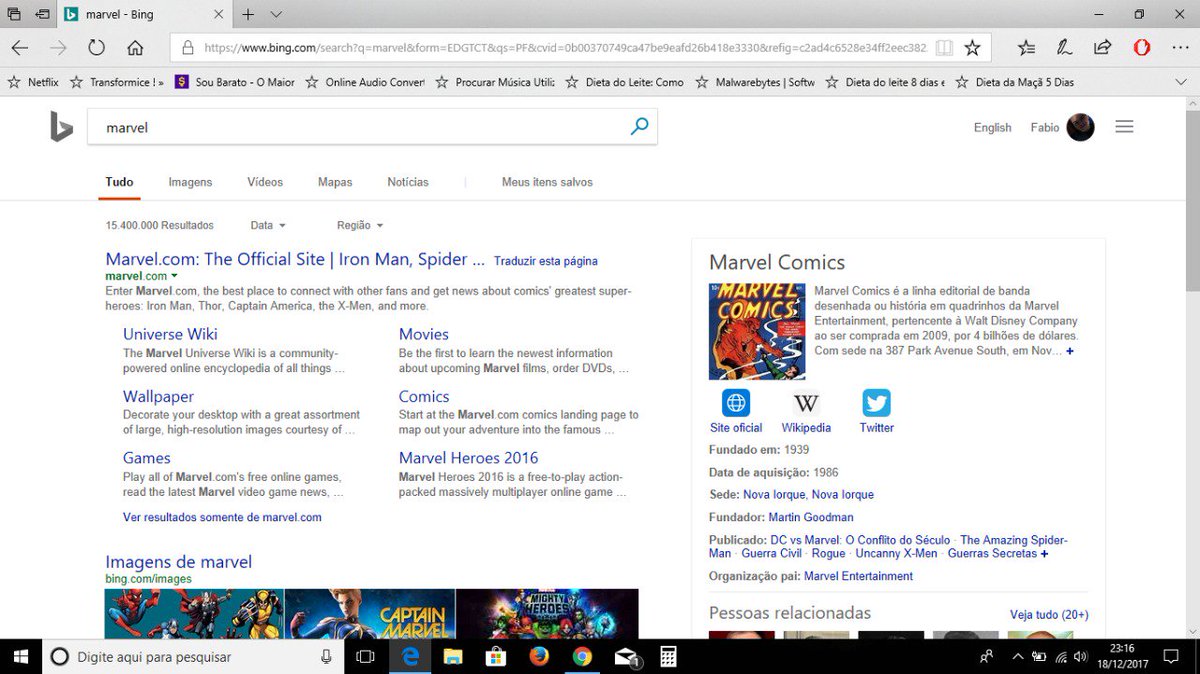Open the Site oficial globe icon
This screenshot has height=674, width=1200.
coord(736,403)
